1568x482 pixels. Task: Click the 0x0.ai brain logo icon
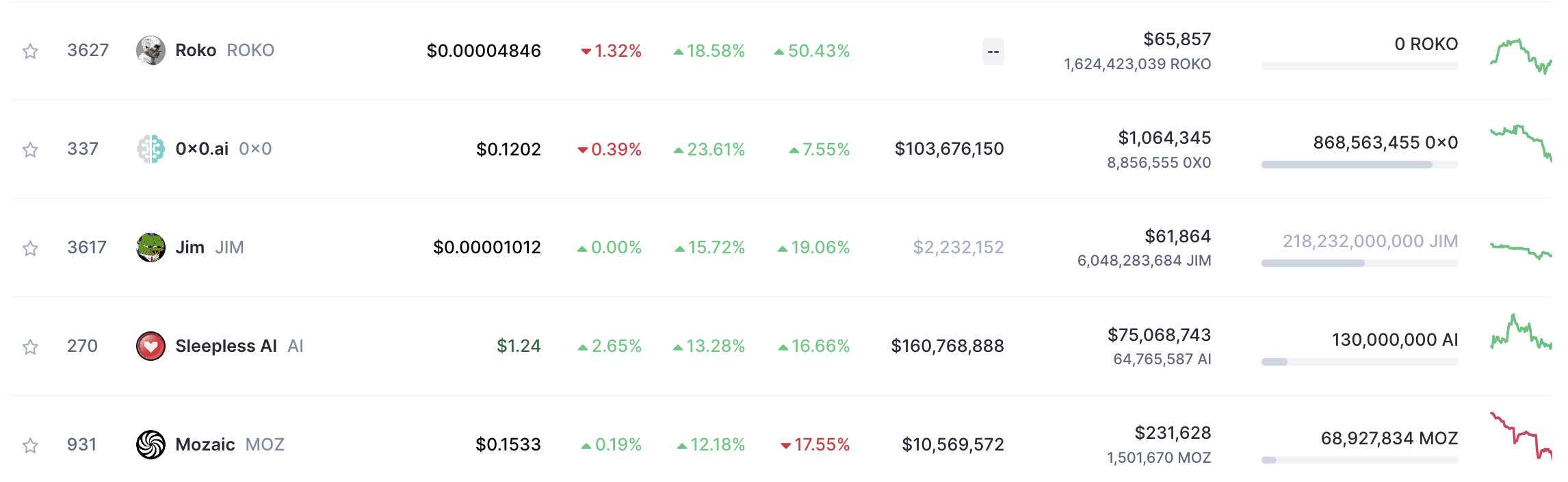tap(151, 149)
